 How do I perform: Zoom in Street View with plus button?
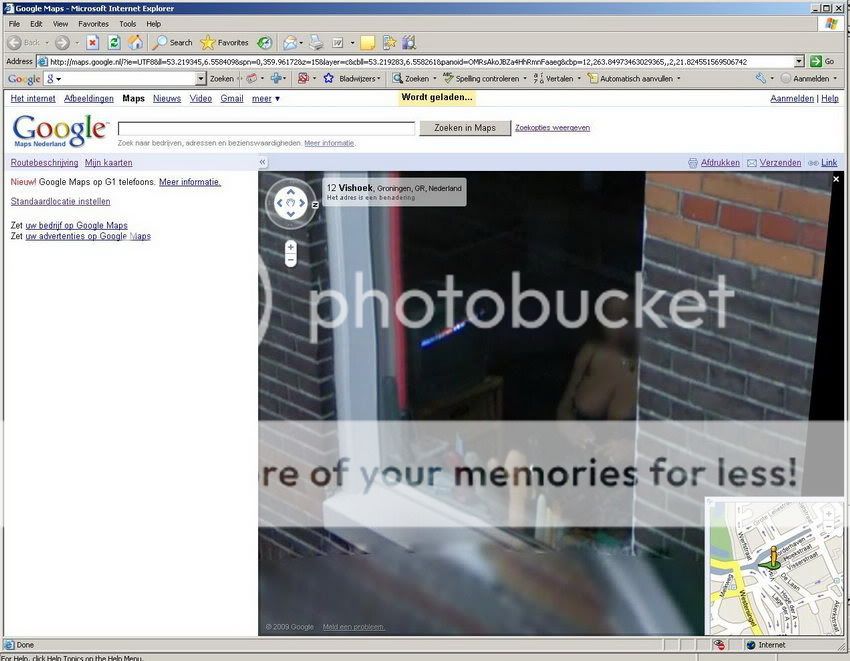(291, 247)
